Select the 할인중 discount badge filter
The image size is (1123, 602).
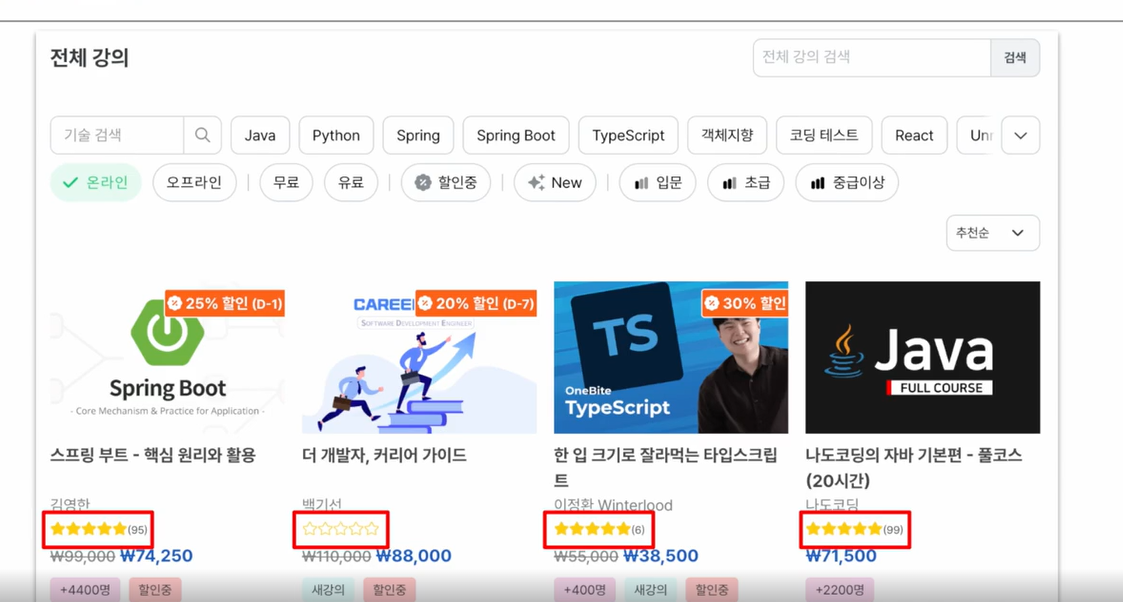[x=446, y=183]
